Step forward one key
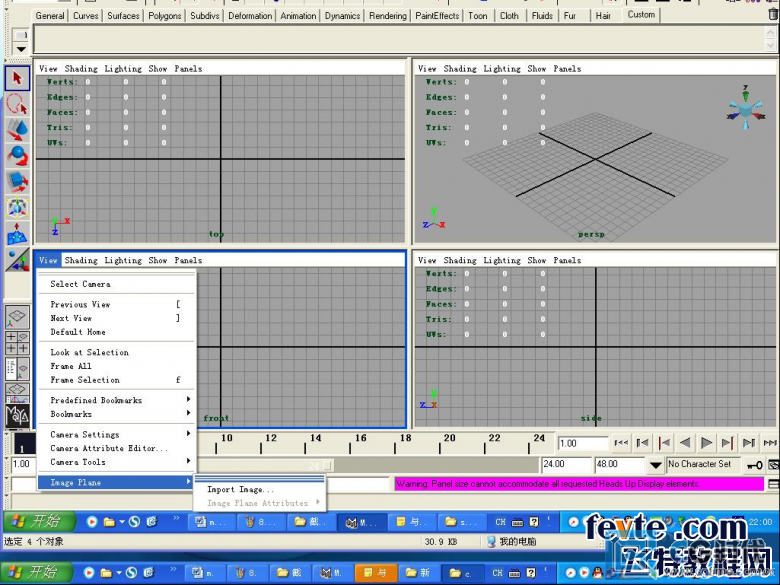The image size is (780, 585). [727, 443]
